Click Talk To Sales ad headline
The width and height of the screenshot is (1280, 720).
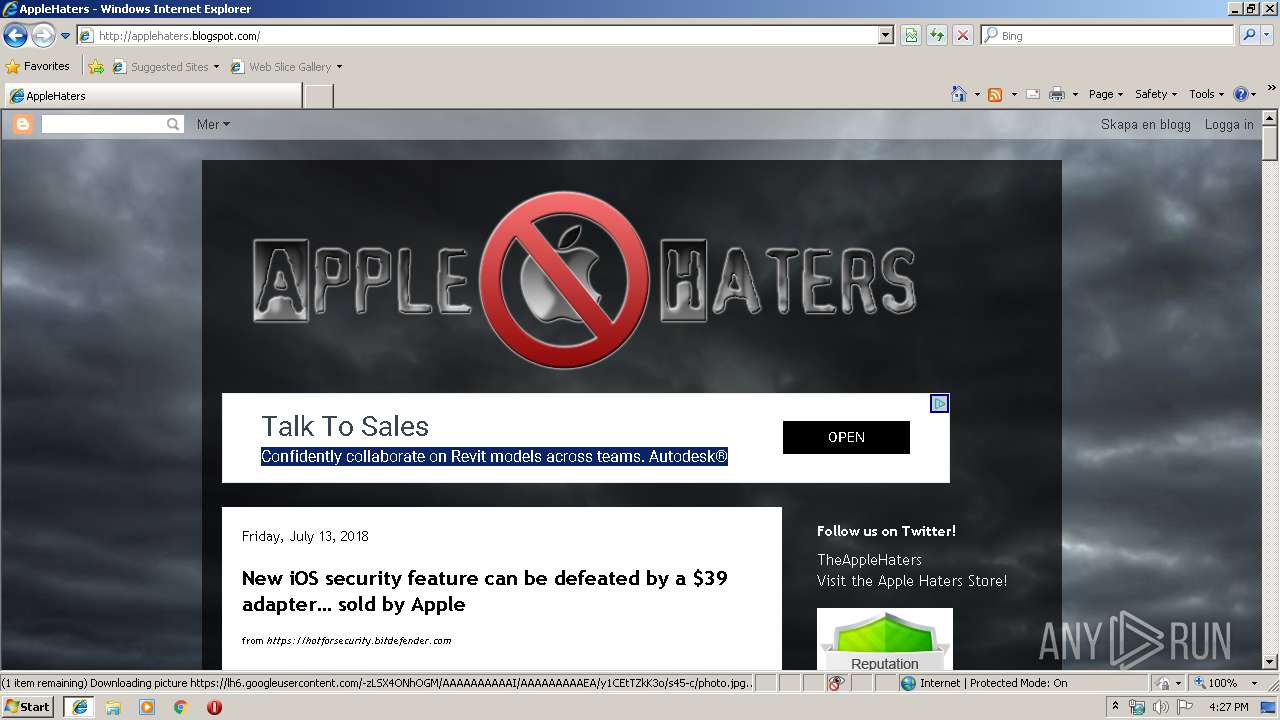point(345,426)
